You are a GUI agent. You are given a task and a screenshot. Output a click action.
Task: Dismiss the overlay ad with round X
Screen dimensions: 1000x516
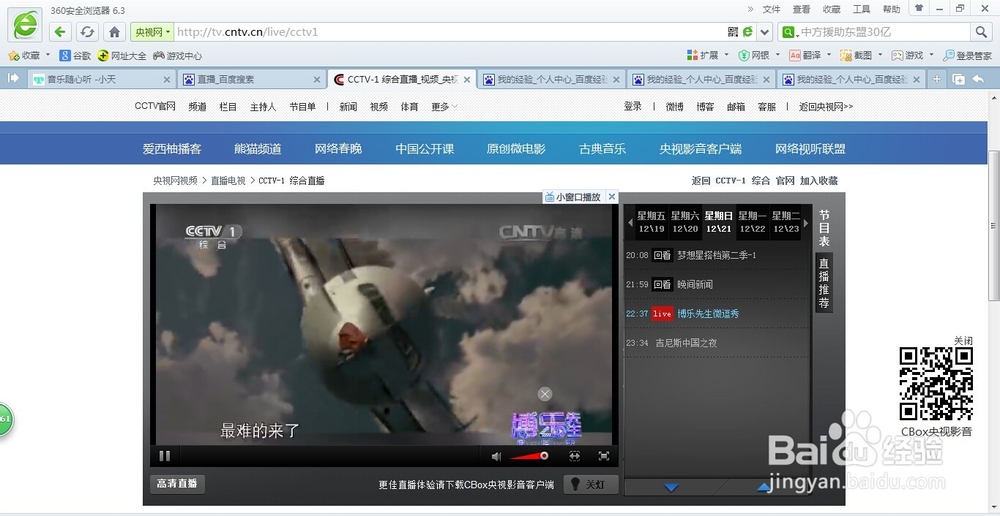point(544,394)
